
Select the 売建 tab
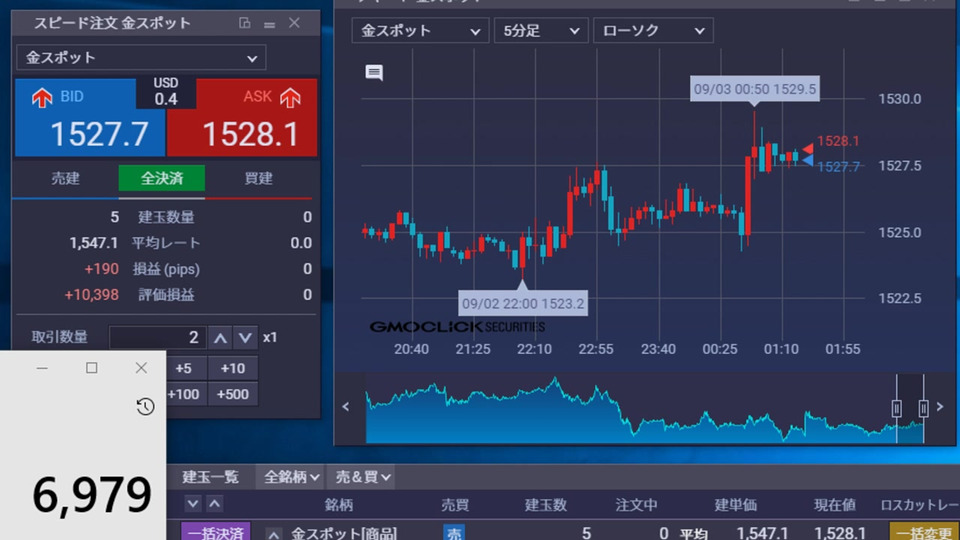[x=66, y=178]
